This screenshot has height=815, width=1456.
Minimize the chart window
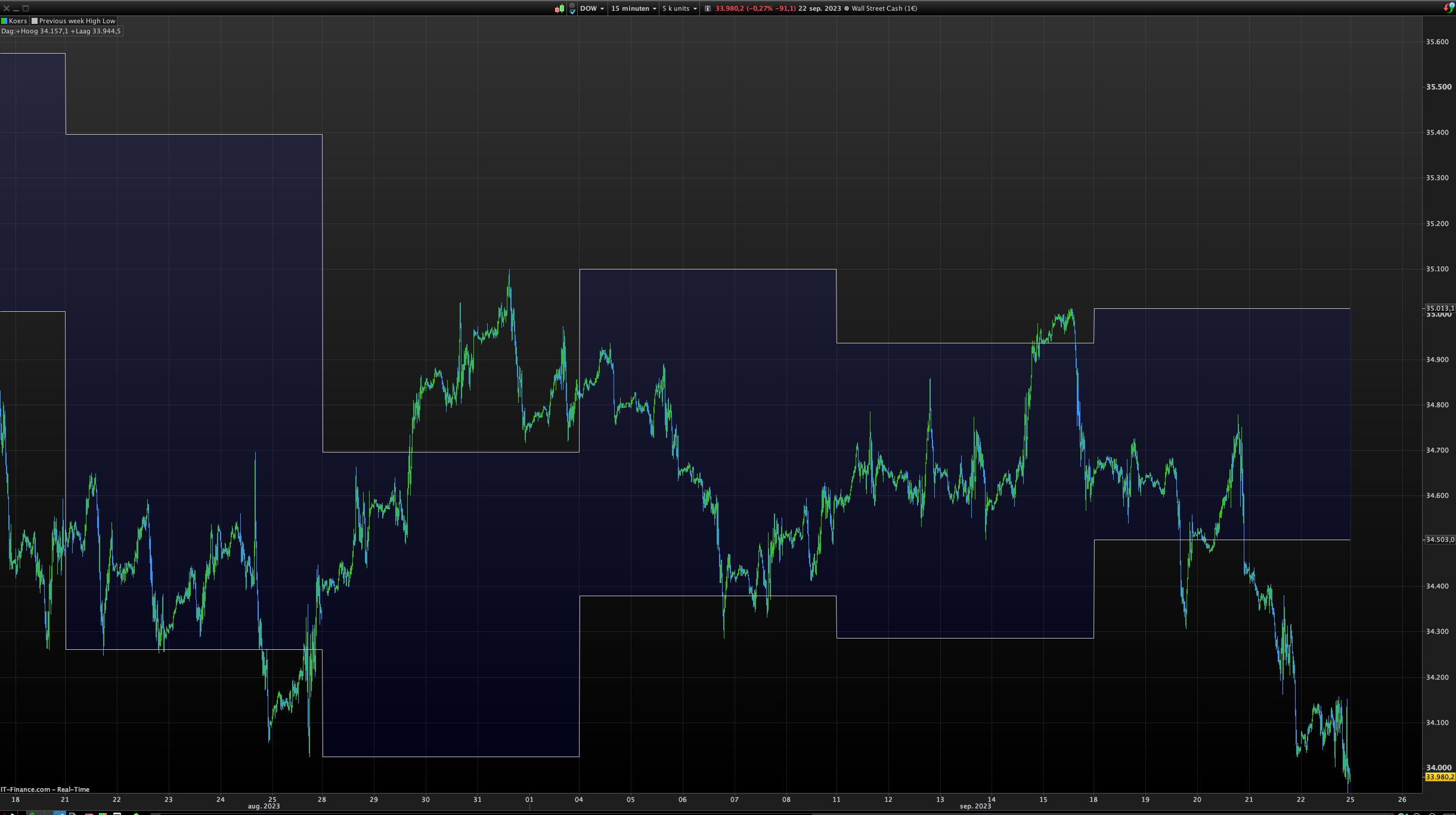[16, 8]
